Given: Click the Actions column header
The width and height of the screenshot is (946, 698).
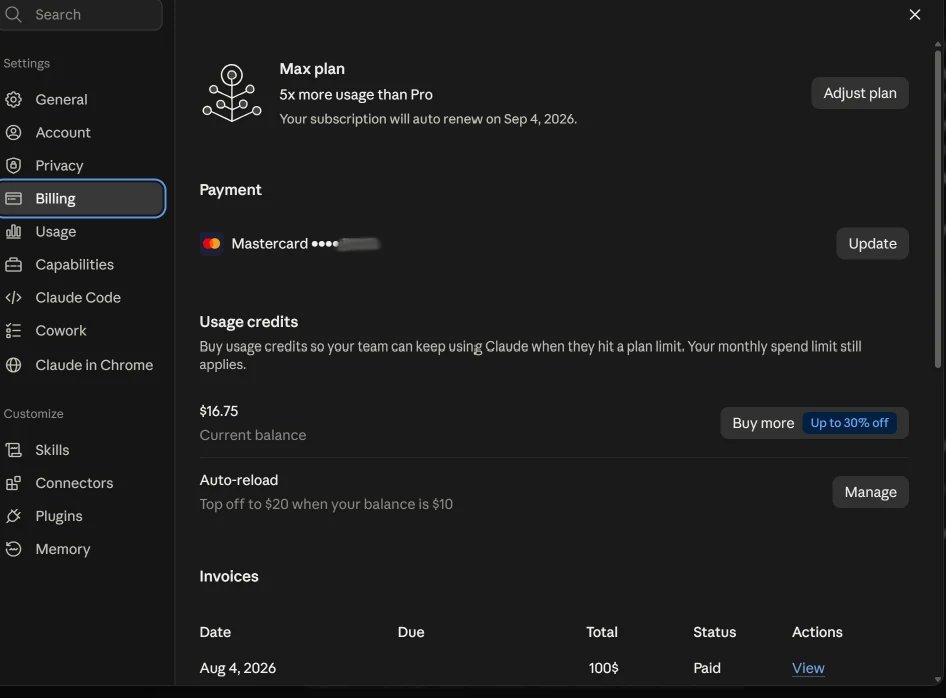Looking at the screenshot, I should click(817, 632).
